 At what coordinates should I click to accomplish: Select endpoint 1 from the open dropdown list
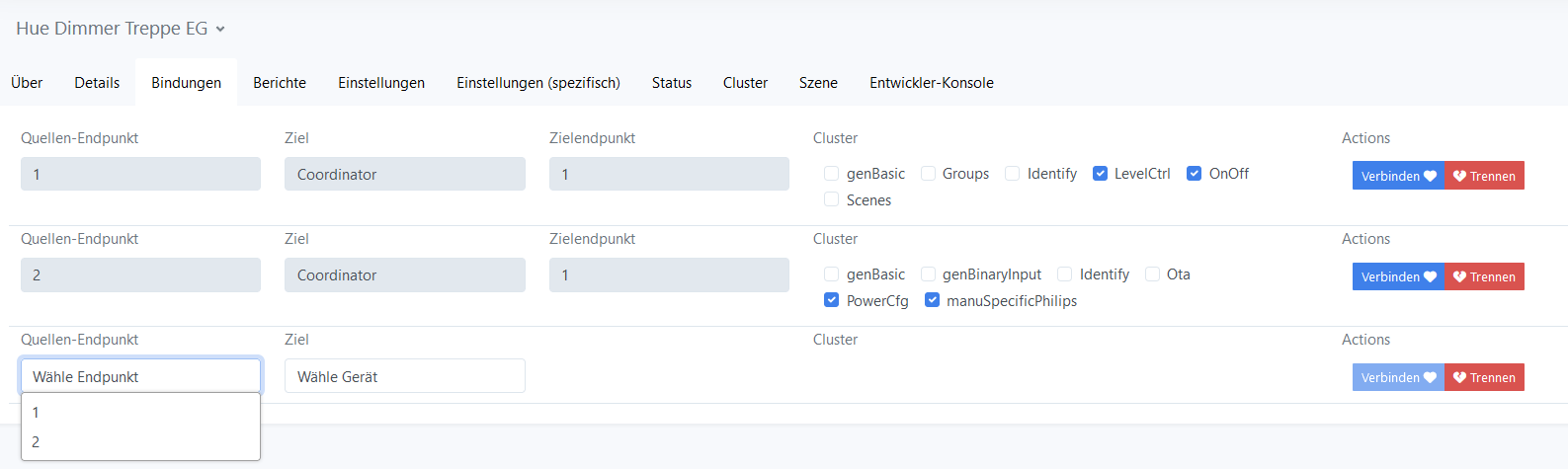pyautogui.click(x=36, y=413)
